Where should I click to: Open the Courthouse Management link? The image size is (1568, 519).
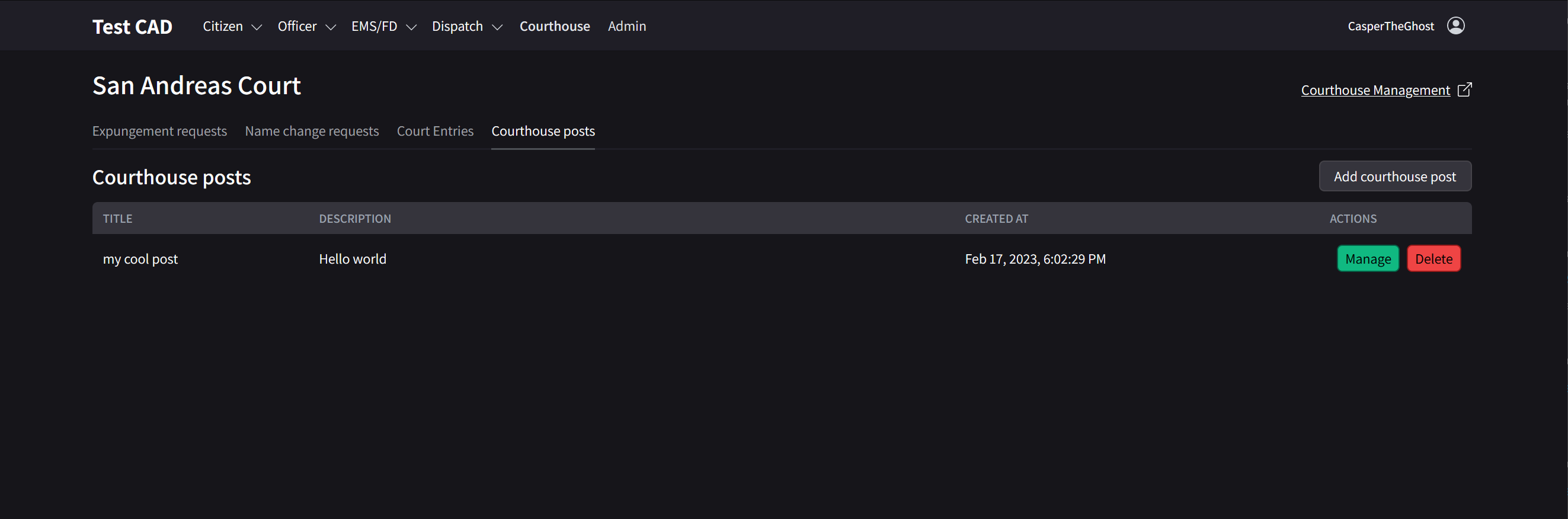1375,91
